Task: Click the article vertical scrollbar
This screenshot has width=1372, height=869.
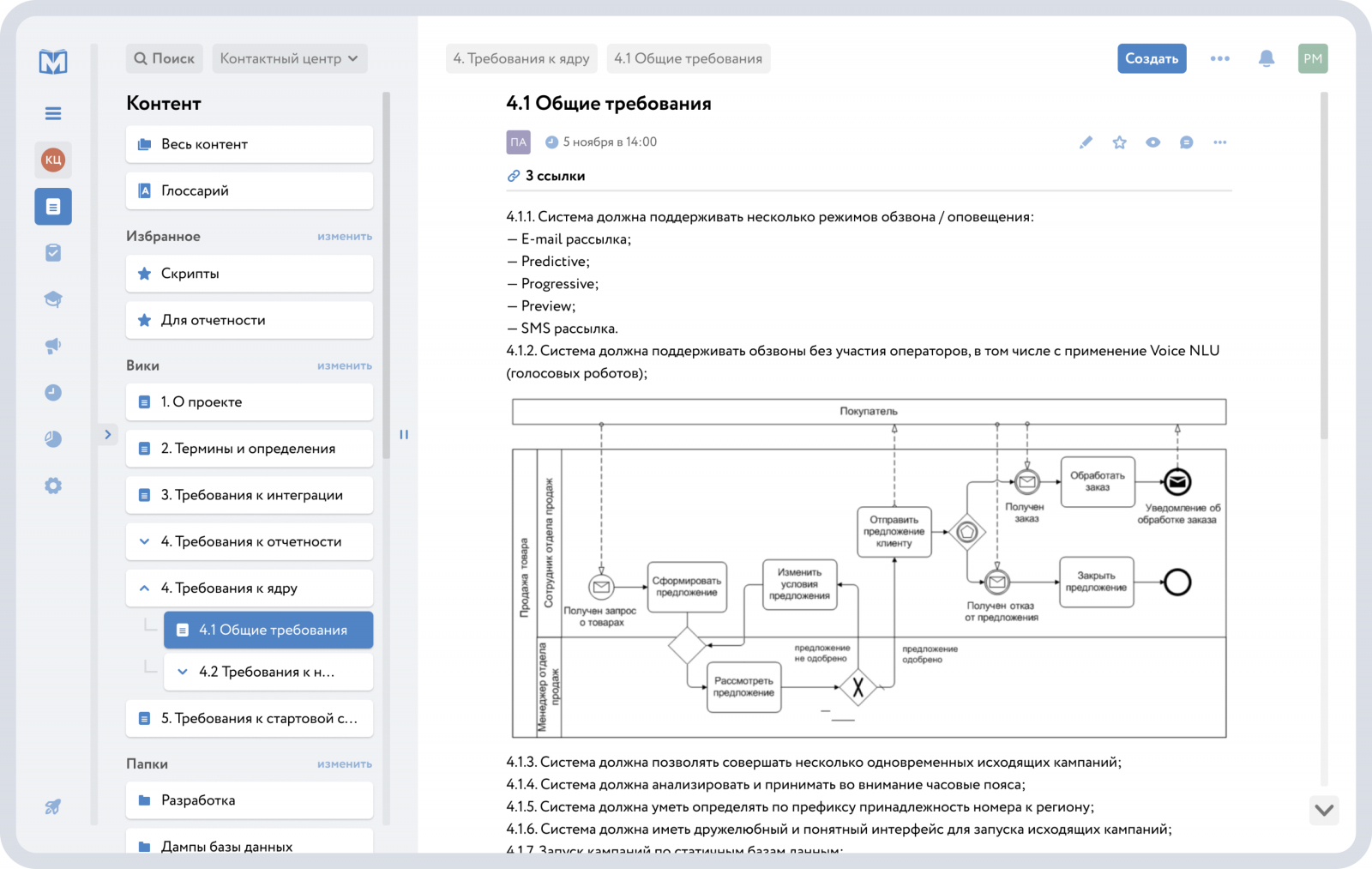Action: click(1324, 266)
